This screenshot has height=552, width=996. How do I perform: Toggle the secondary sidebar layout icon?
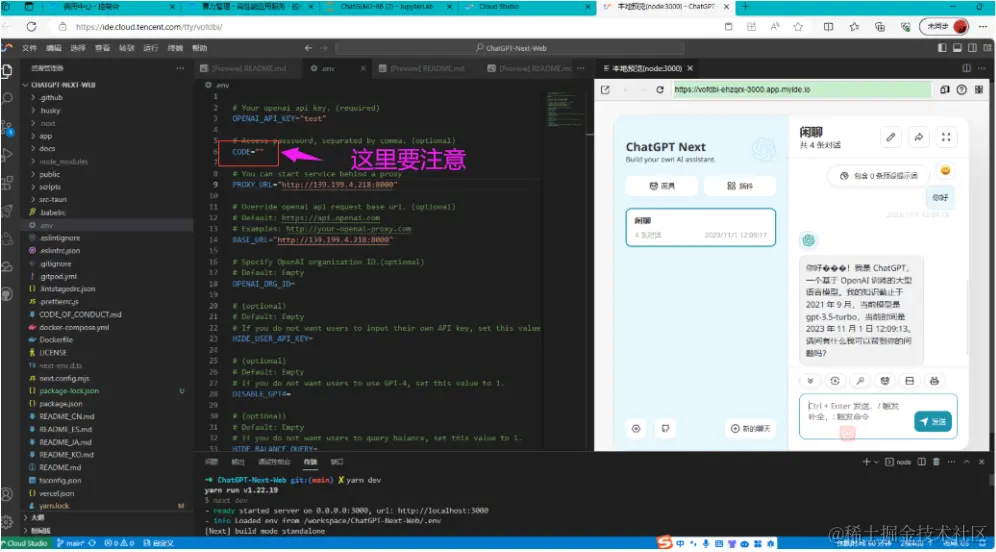click(x=972, y=48)
